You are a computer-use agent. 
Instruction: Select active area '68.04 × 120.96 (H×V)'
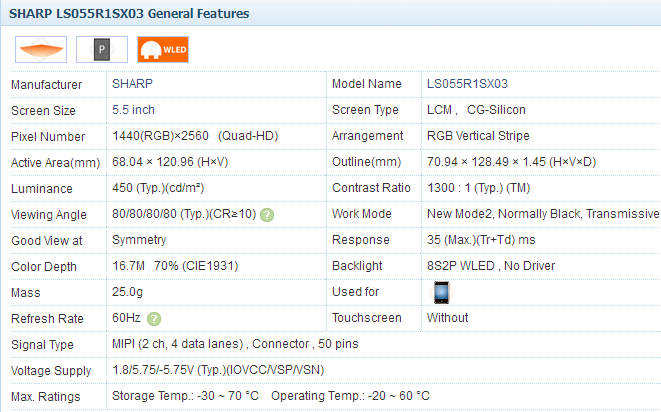(x=170, y=162)
